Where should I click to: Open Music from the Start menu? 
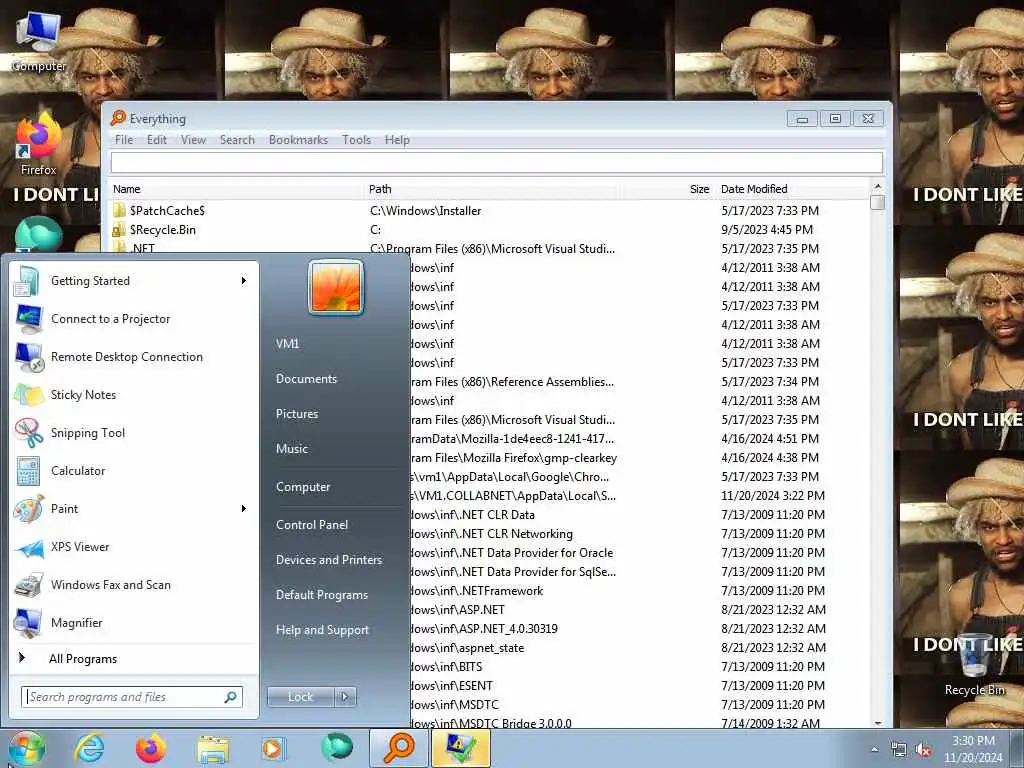pyautogui.click(x=292, y=449)
